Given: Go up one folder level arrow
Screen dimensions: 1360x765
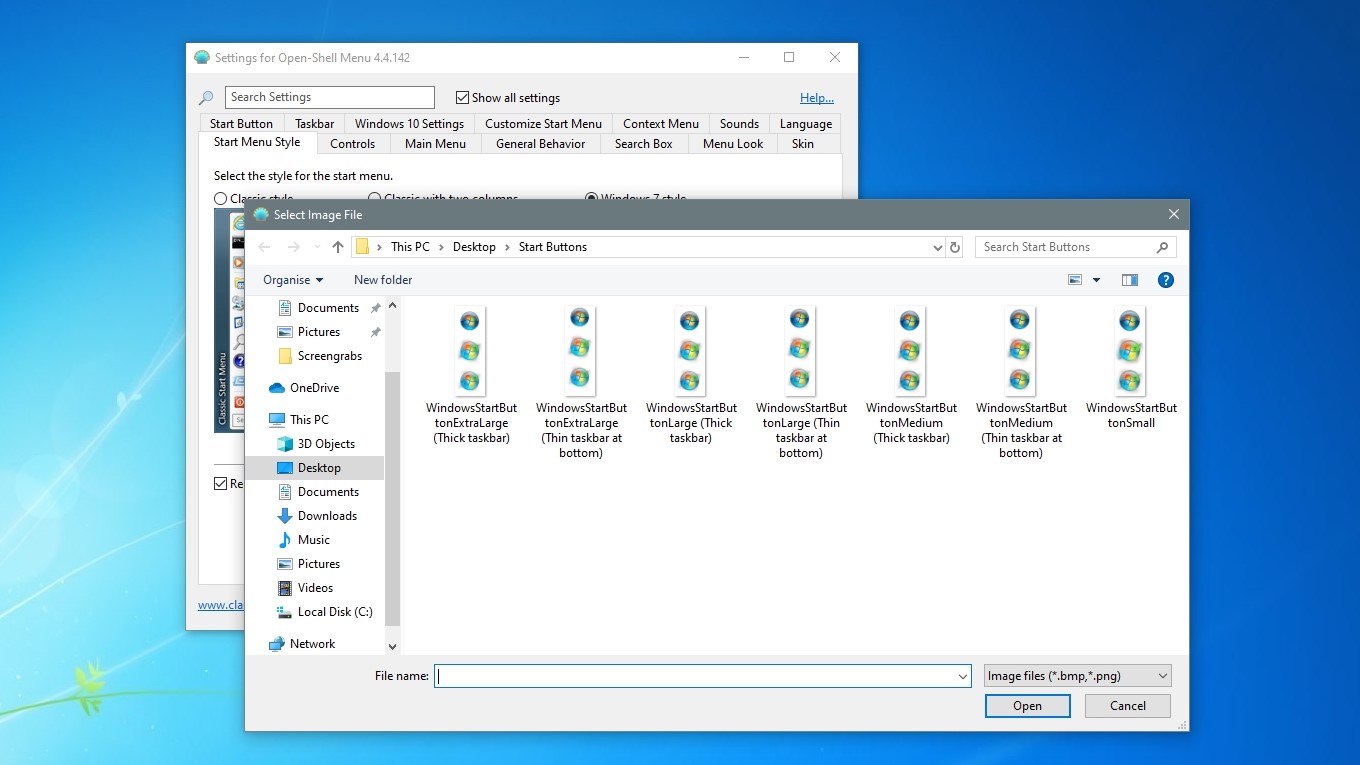Looking at the screenshot, I should tap(338, 247).
